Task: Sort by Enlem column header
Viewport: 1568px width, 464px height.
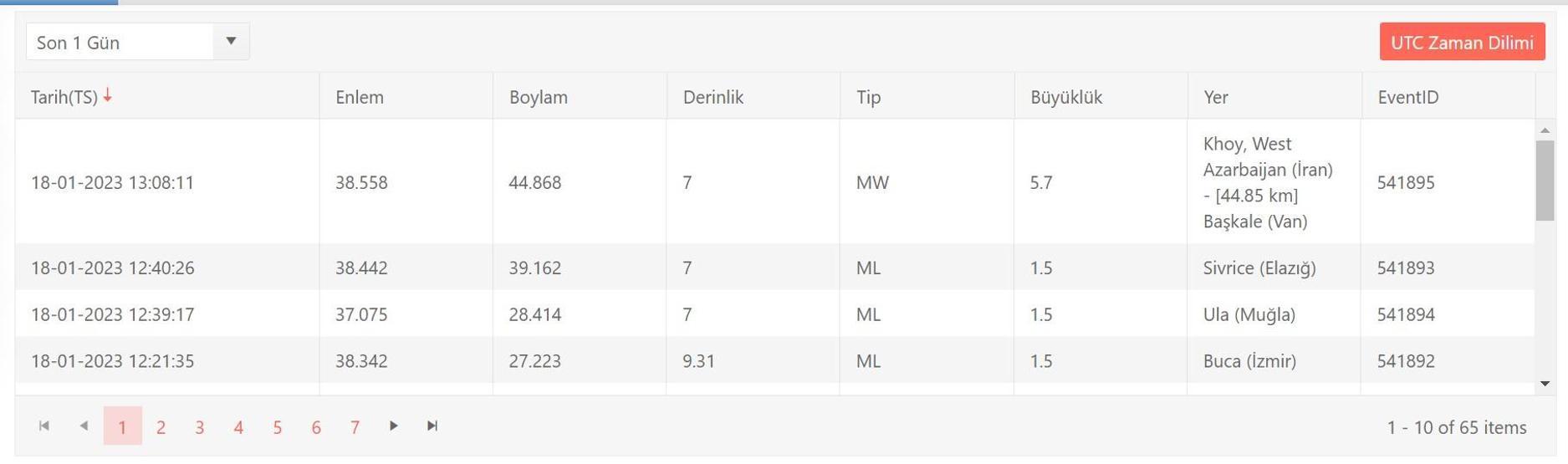Action: pos(360,97)
